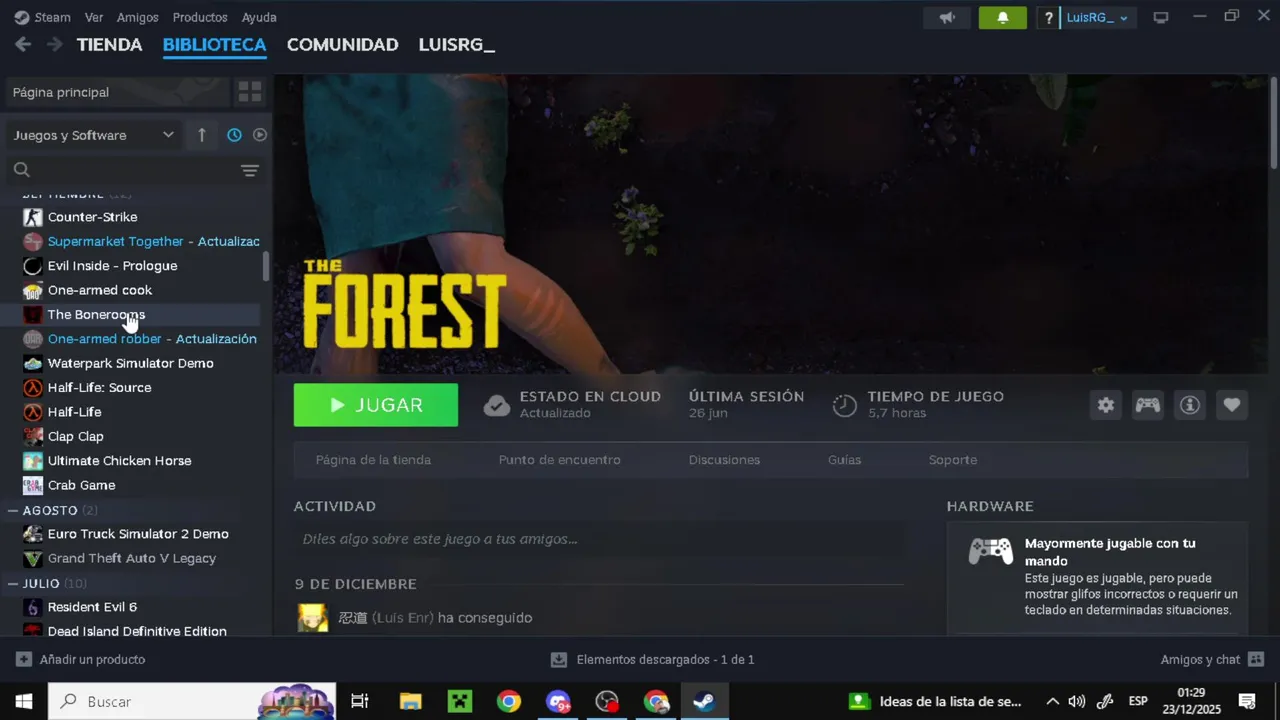The height and width of the screenshot is (720, 1280).
Task: Go back with the left arrow
Action: coord(23,44)
